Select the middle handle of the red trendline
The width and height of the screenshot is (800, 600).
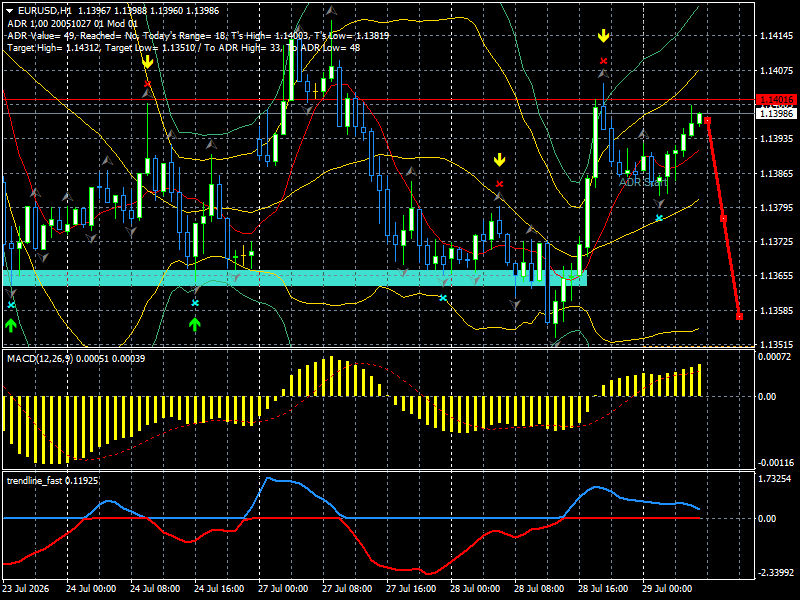click(723, 218)
